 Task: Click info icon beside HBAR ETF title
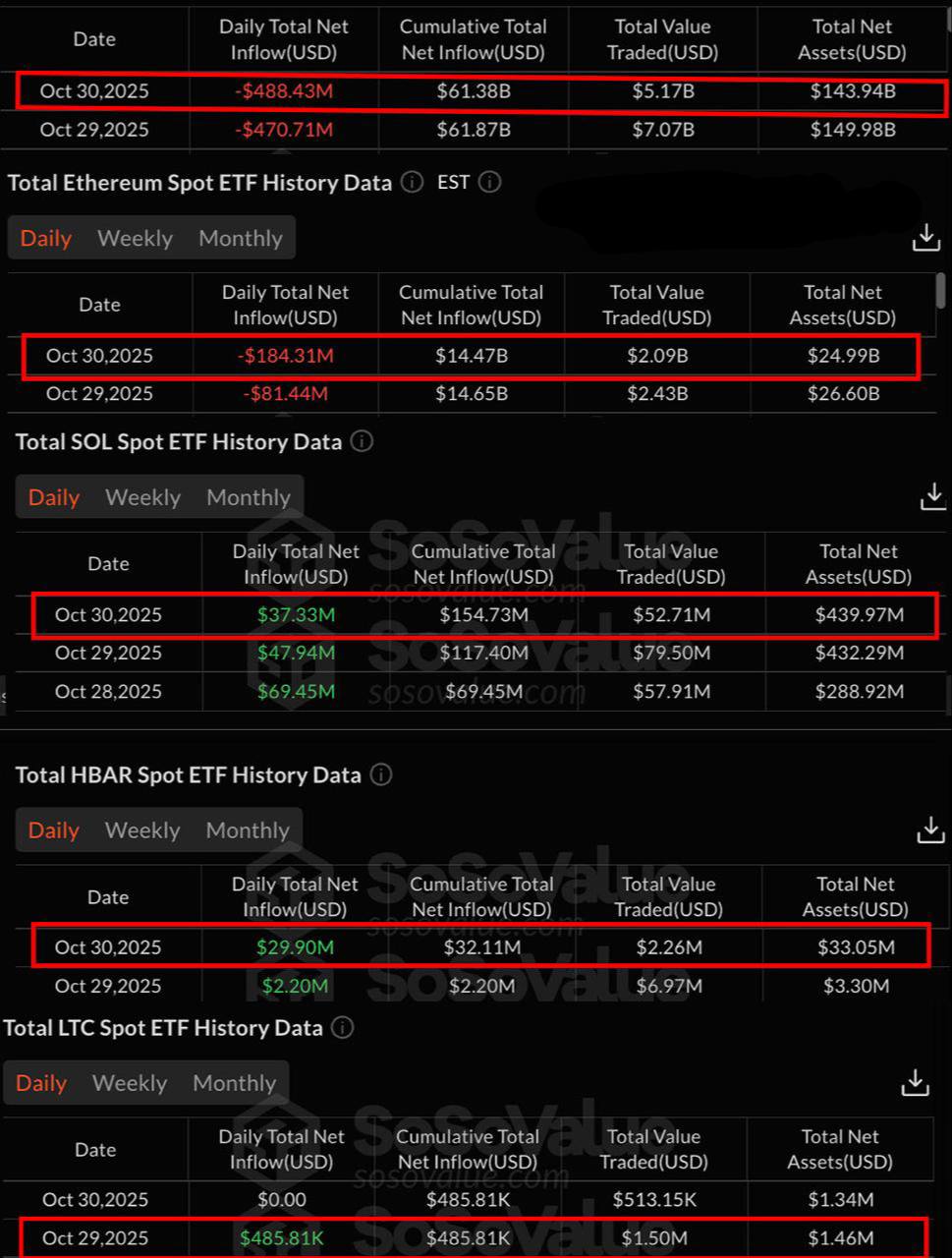tap(381, 774)
